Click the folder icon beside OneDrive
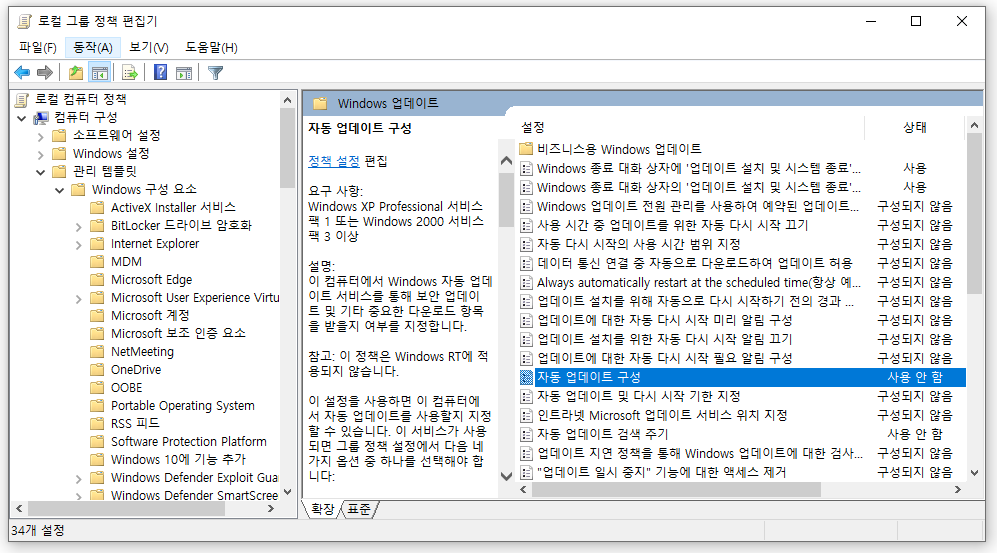The width and height of the screenshot is (997, 553). [x=97, y=370]
